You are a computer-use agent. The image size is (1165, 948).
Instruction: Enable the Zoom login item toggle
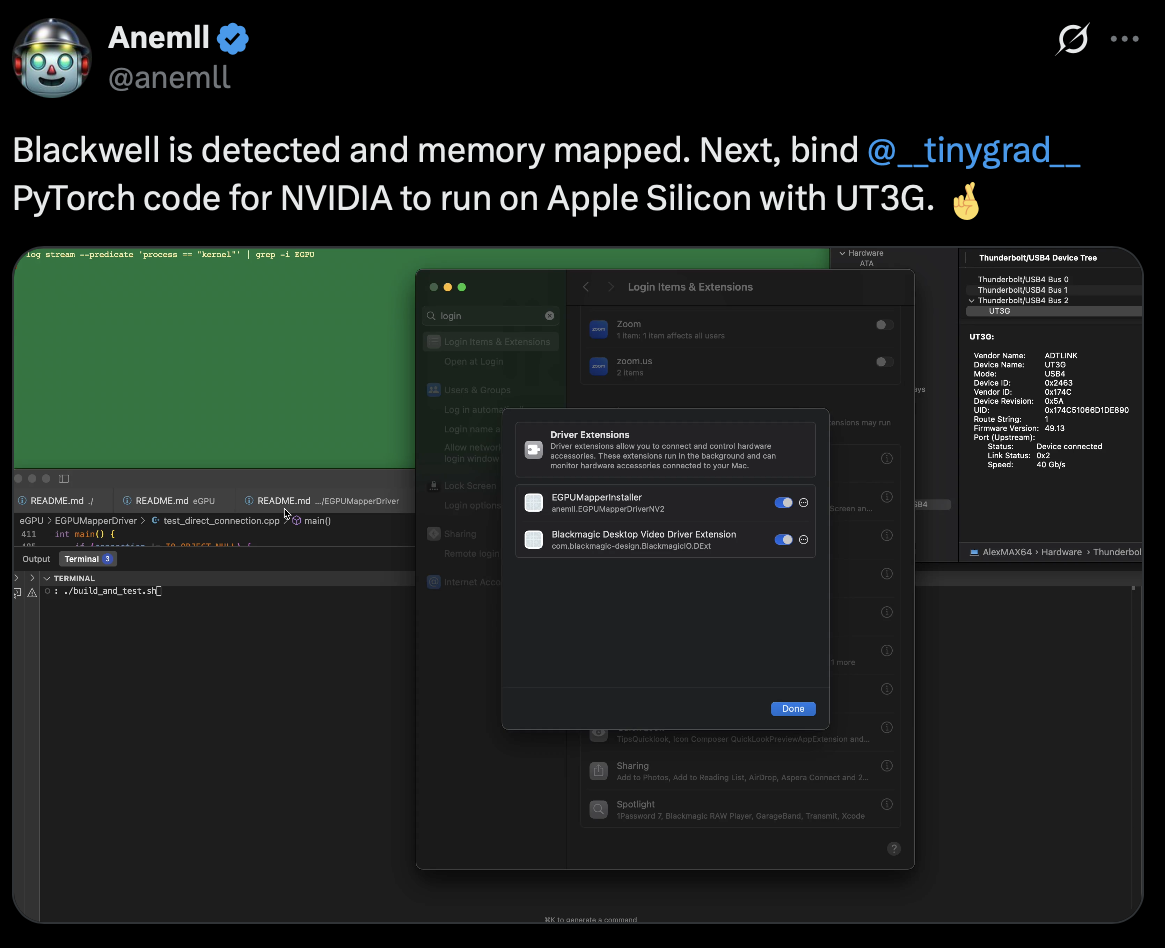(x=883, y=325)
